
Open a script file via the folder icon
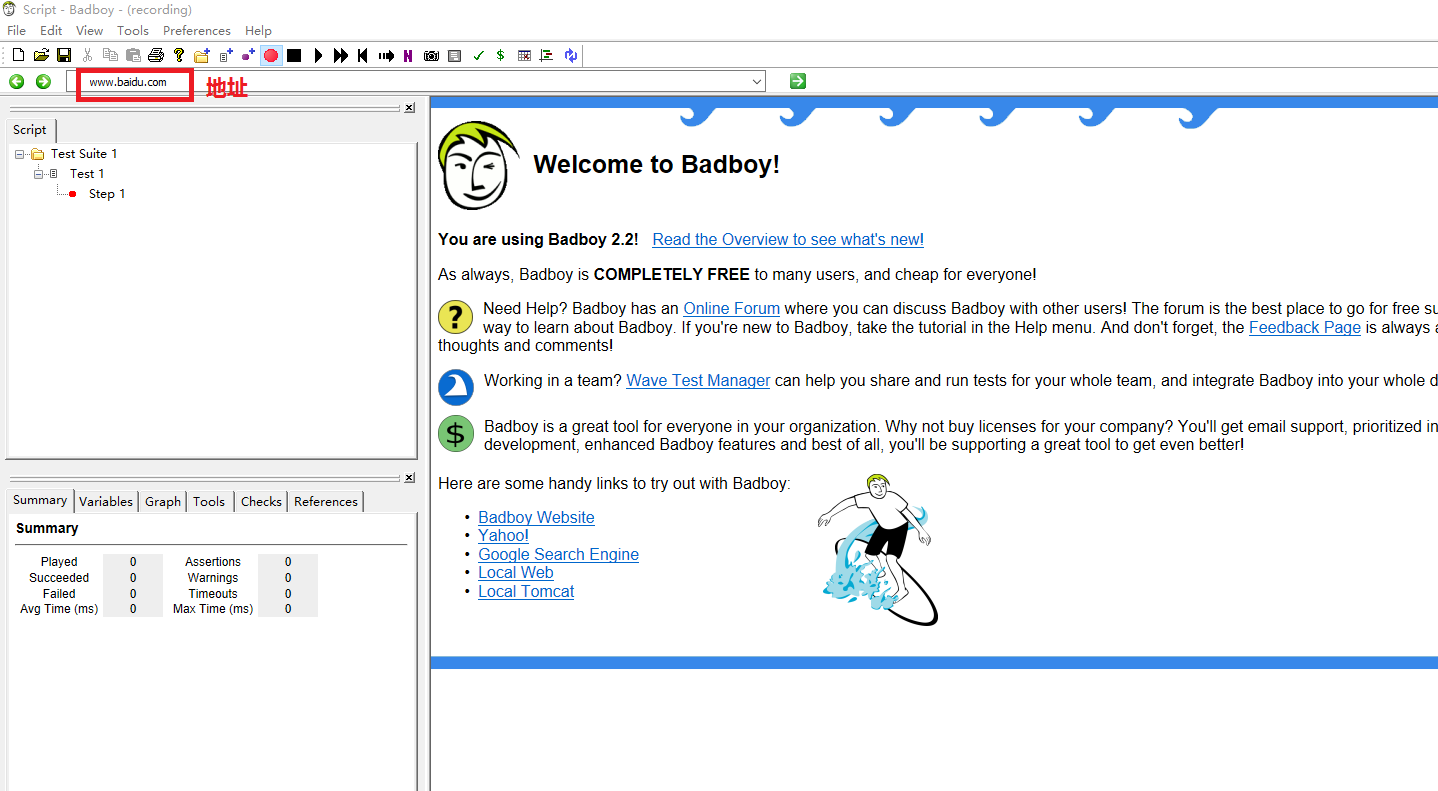click(x=41, y=55)
